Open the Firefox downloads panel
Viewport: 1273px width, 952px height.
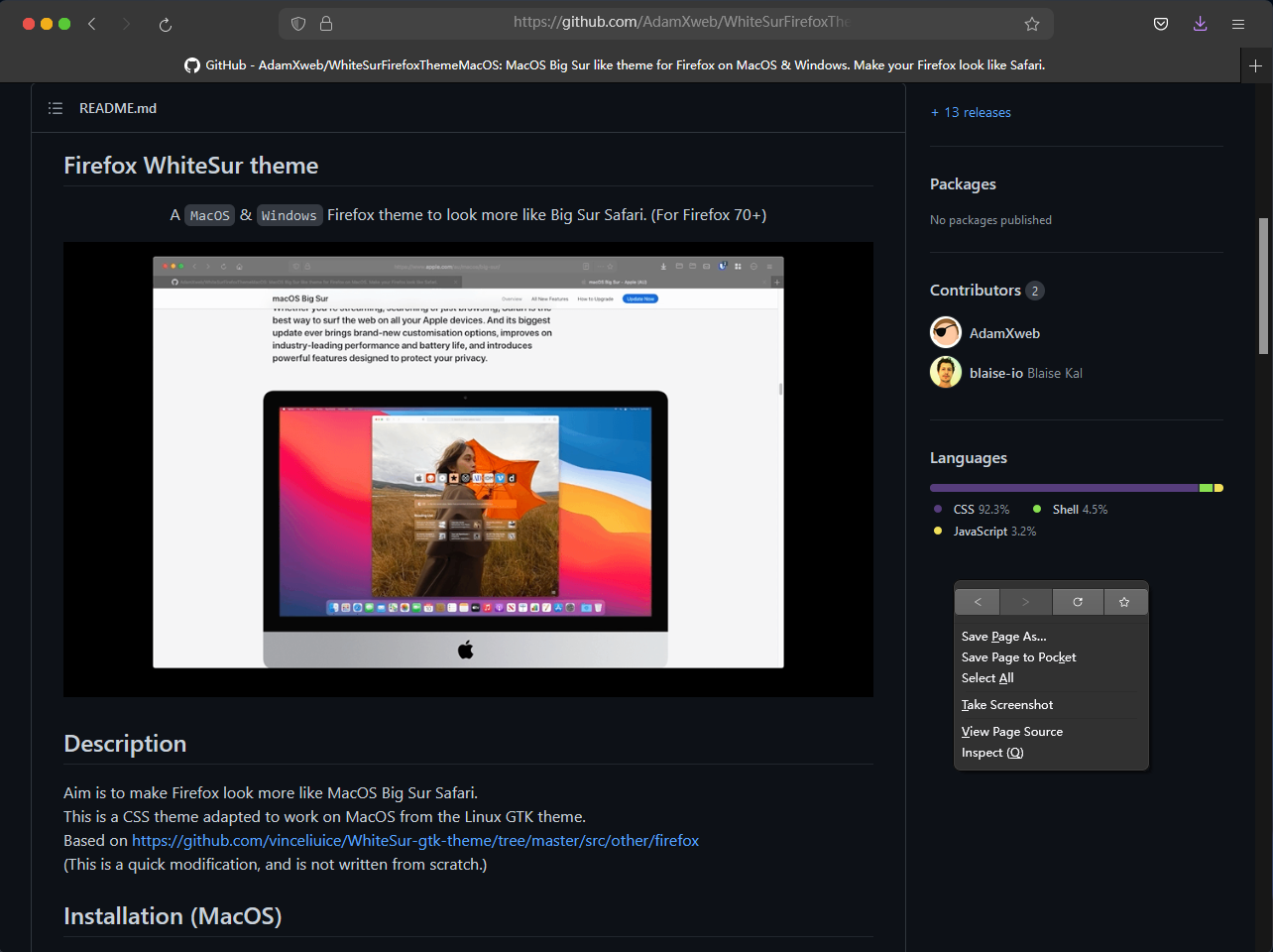coord(1200,23)
